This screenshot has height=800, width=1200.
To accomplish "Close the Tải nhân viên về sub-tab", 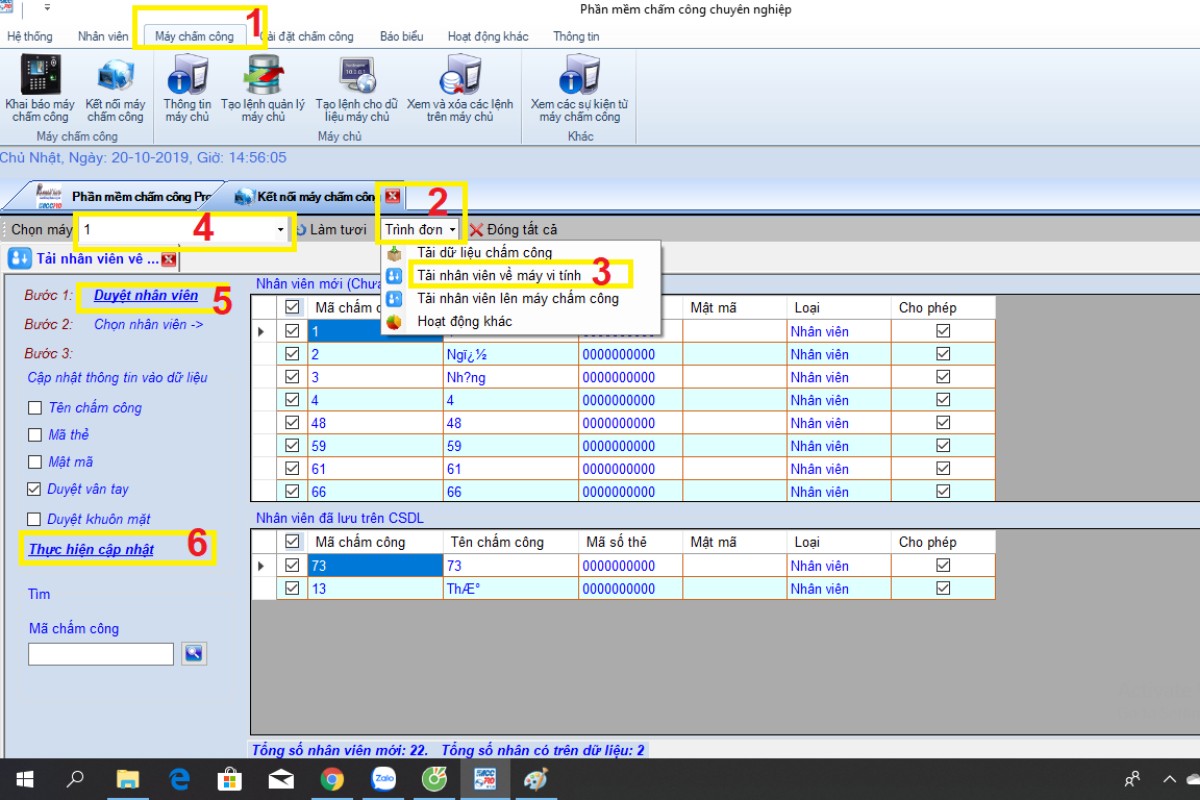I will (168, 260).
